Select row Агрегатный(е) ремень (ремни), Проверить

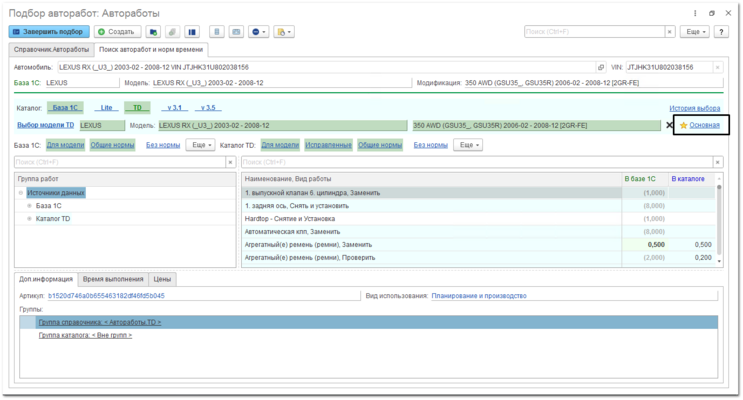478,257
